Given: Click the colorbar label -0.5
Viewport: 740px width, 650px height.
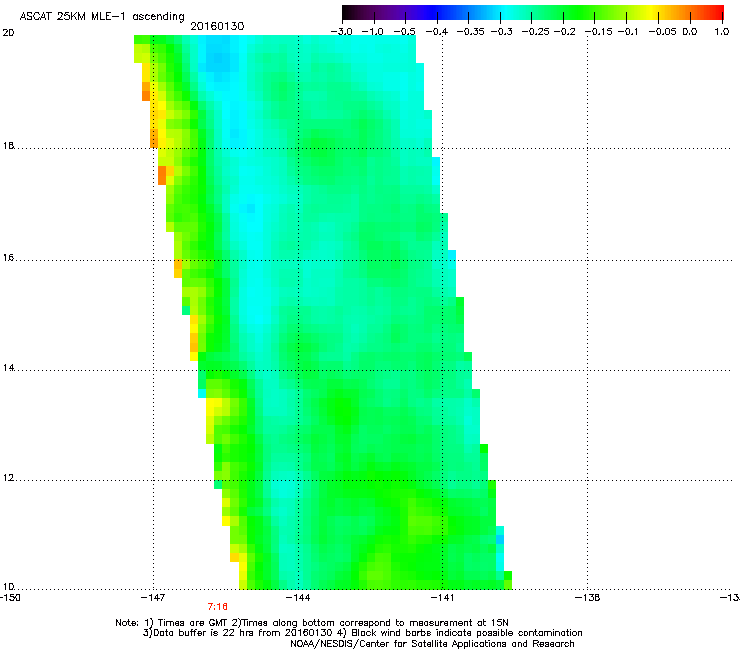Looking at the screenshot, I should [x=404, y=32].
